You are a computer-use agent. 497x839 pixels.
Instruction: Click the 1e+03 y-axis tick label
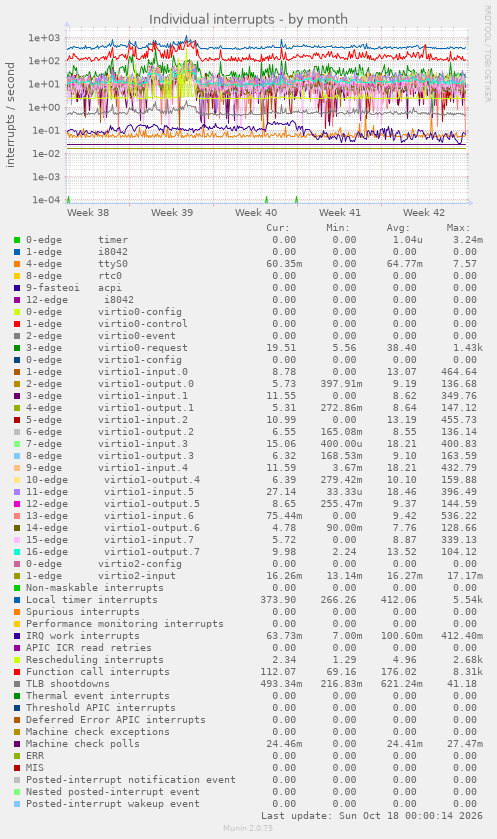(x=45, y=37)
